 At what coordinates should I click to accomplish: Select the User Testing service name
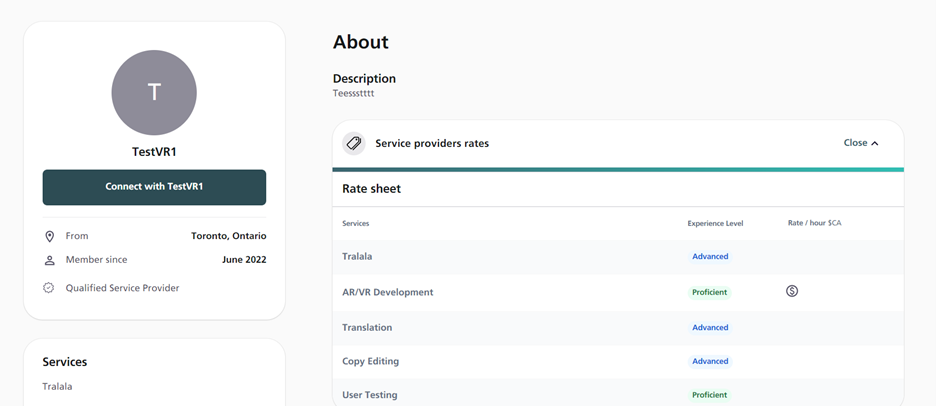pos(370,395)
